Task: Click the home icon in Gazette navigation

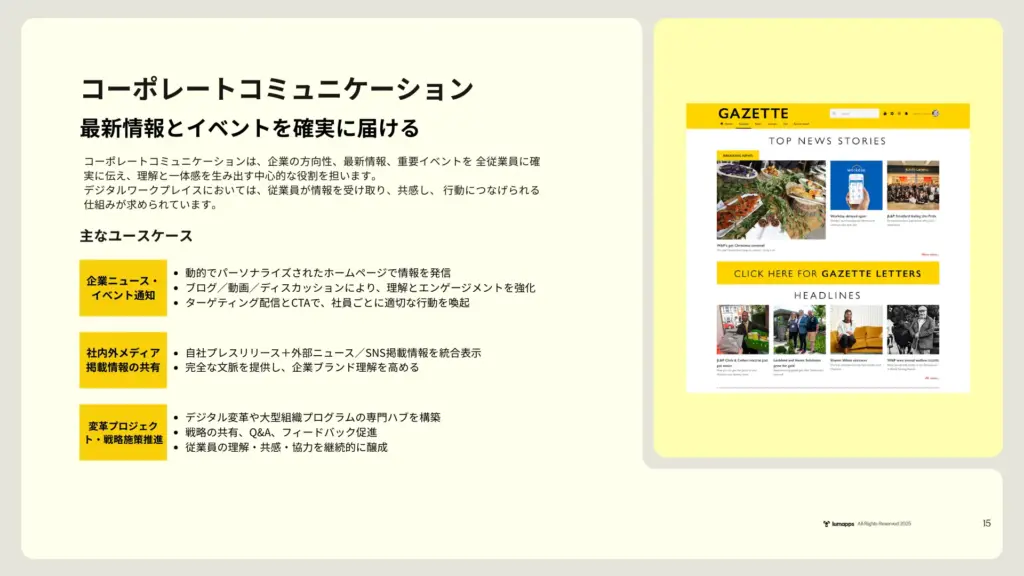Action: 723,125
